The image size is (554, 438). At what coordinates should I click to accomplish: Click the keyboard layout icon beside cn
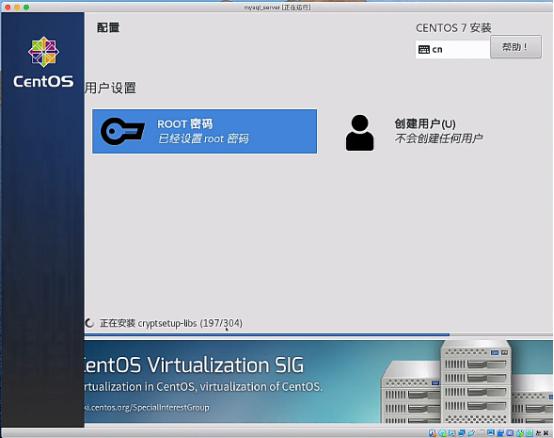click(424, 49)
